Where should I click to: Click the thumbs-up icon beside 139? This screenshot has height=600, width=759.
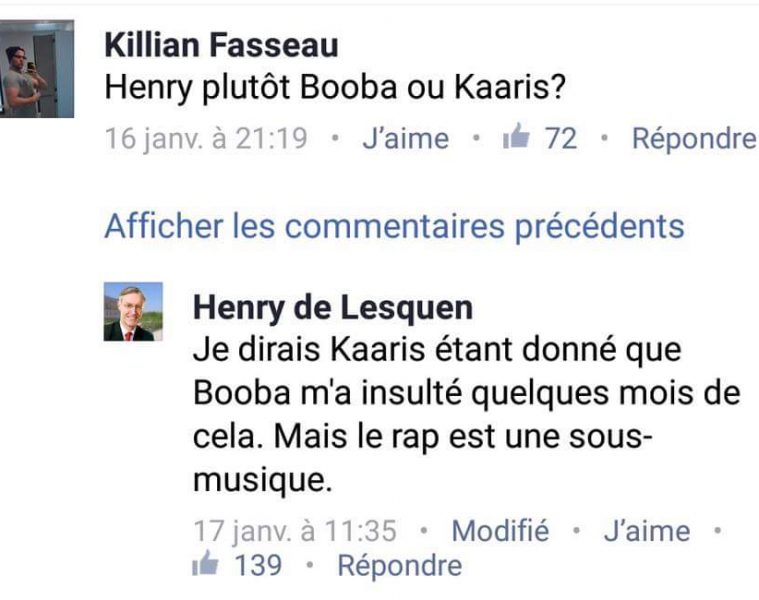(x=205, y=565)
